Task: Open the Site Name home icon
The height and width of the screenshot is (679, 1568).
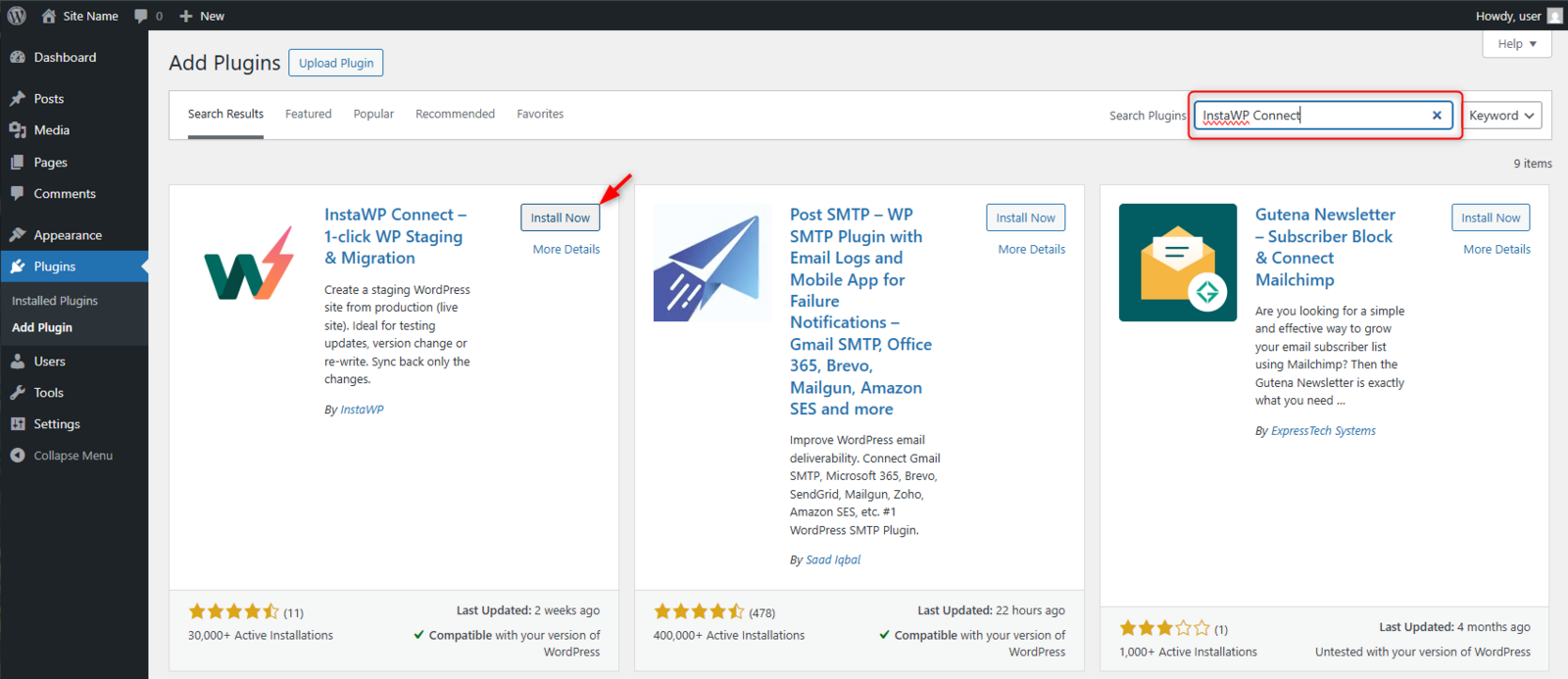Action: coord(49,16)
